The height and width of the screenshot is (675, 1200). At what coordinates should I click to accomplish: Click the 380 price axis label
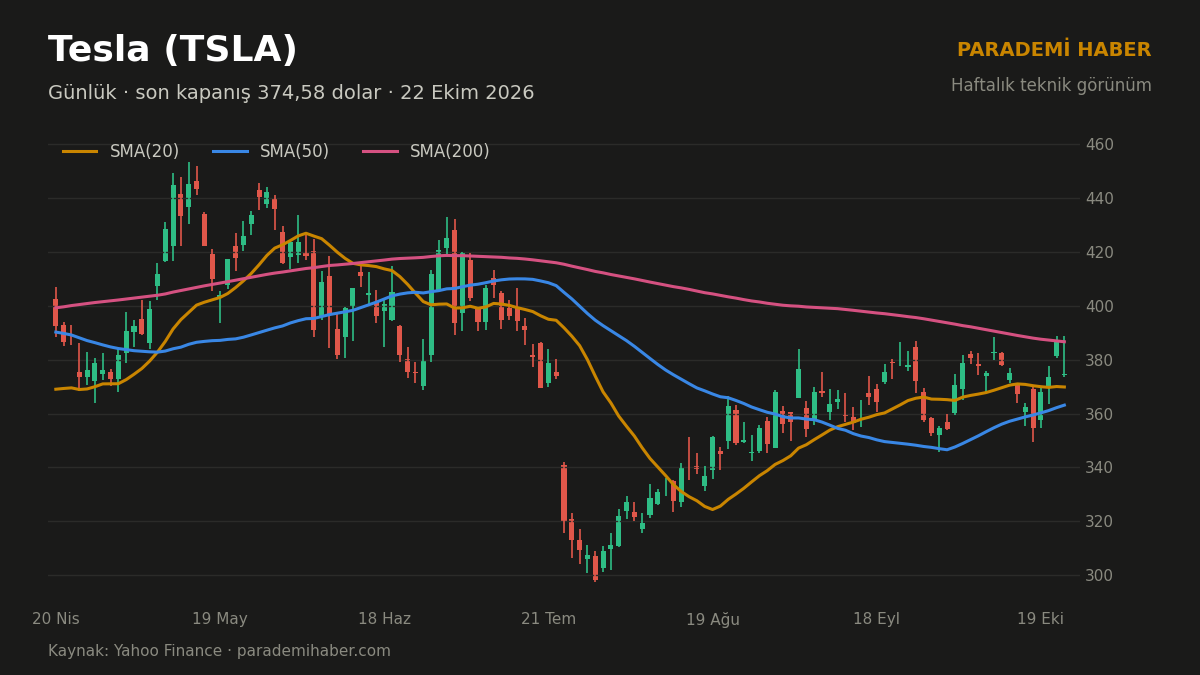[1100, 360]
